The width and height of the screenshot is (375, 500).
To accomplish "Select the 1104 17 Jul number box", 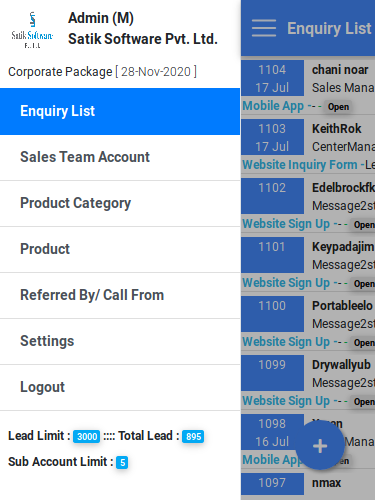I will [x=272, y=78].
